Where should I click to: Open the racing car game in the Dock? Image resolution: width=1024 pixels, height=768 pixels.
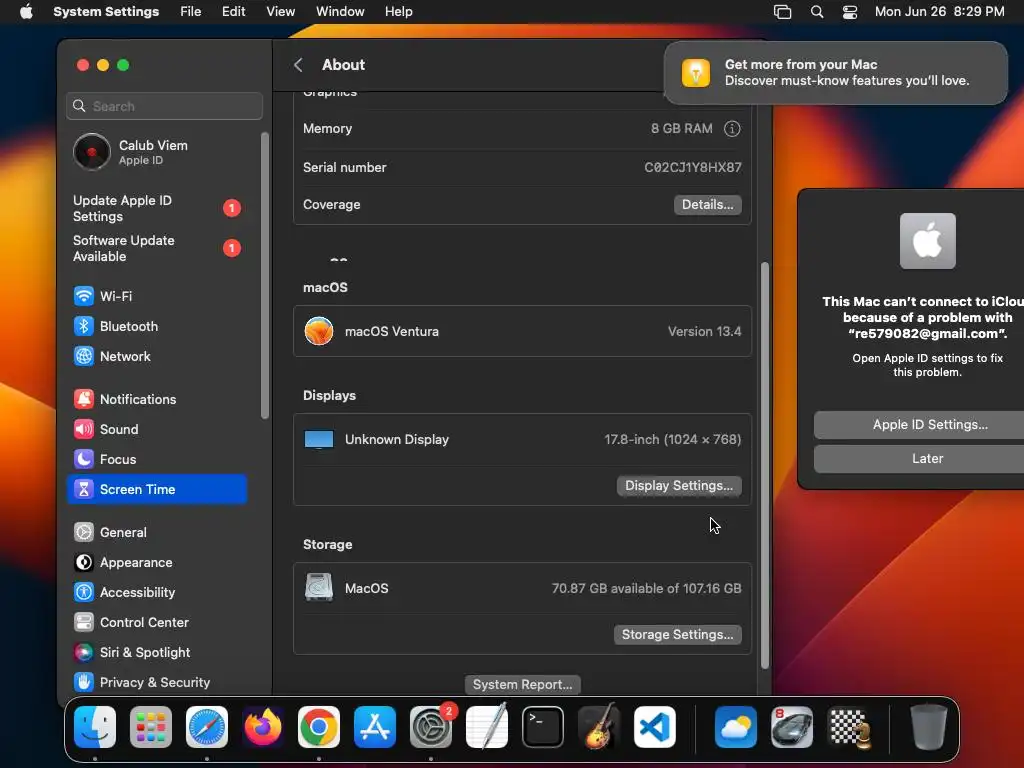[792, 727]
